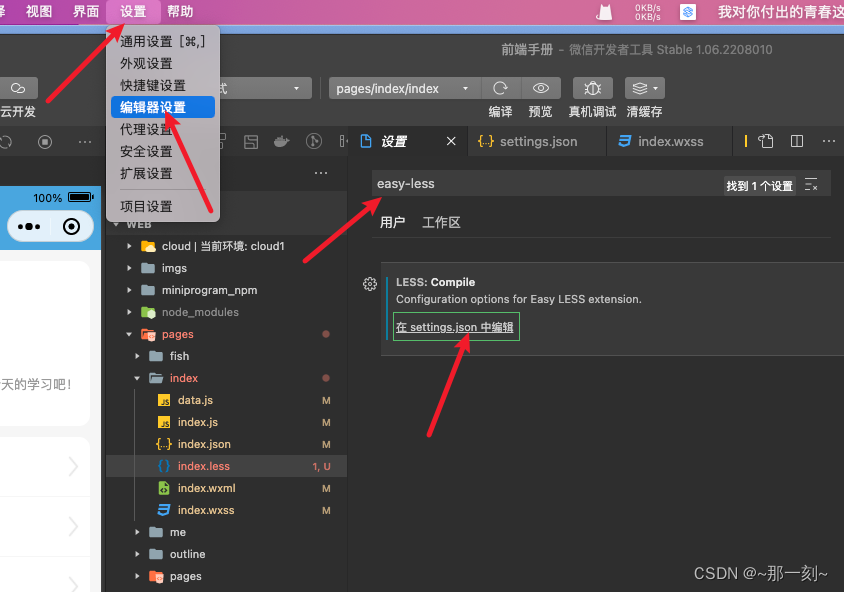
Task: Select 快捷键设置 menu entry
Action: 163,86
